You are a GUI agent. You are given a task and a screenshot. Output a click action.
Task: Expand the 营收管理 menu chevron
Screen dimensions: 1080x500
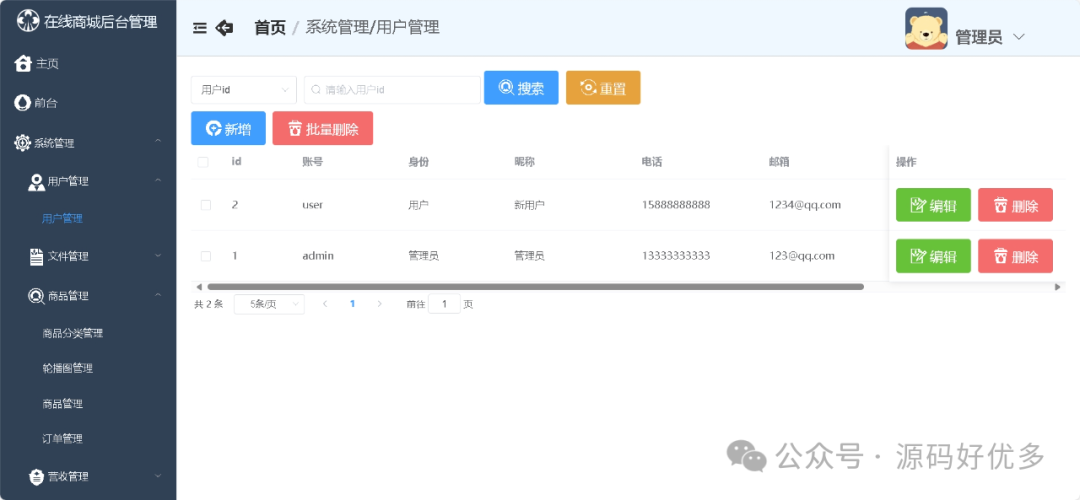(x=158, y=475)
